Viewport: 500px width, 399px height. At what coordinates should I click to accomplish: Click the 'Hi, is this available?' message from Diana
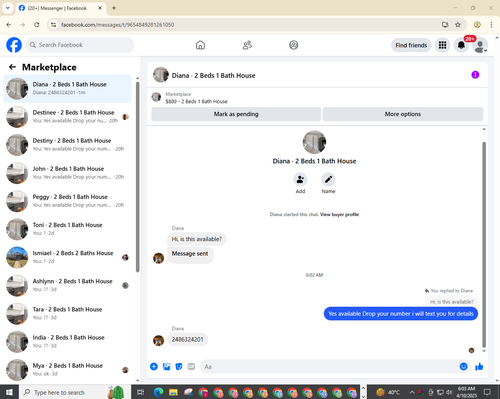coord(197,239)
